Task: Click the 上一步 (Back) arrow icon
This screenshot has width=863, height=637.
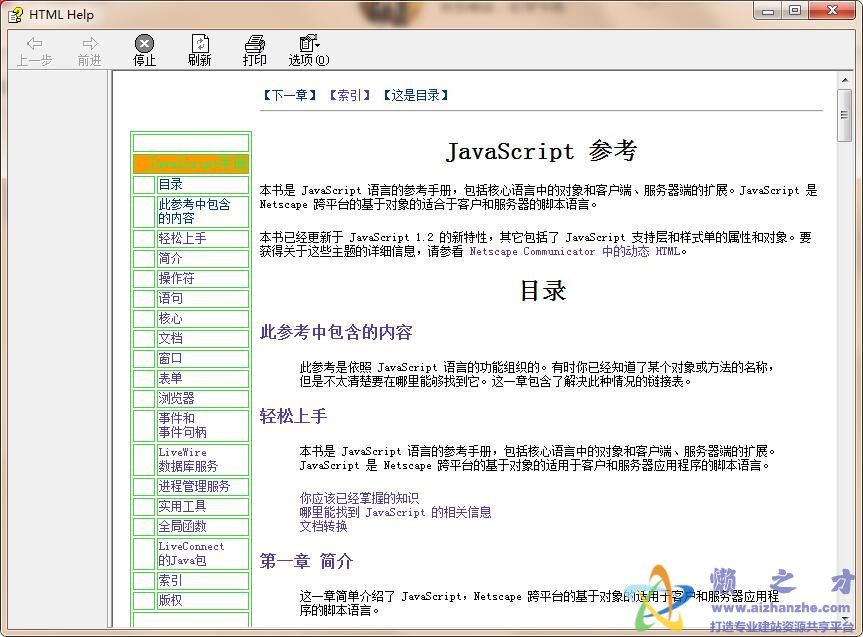Action: (34, 45)
